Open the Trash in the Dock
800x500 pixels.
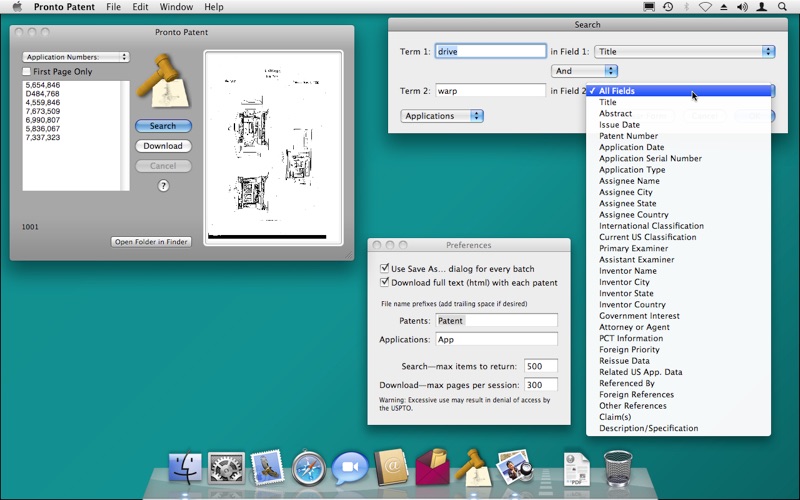(618, 467)
